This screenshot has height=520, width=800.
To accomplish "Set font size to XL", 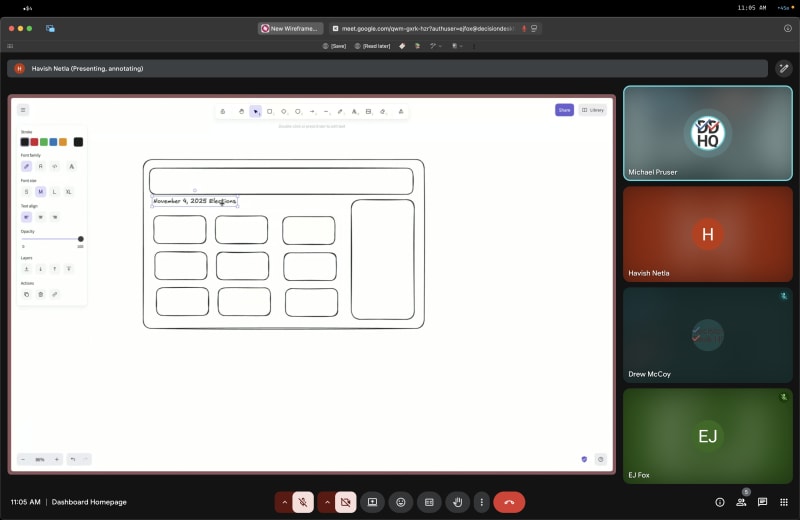I will coord(68,192).
